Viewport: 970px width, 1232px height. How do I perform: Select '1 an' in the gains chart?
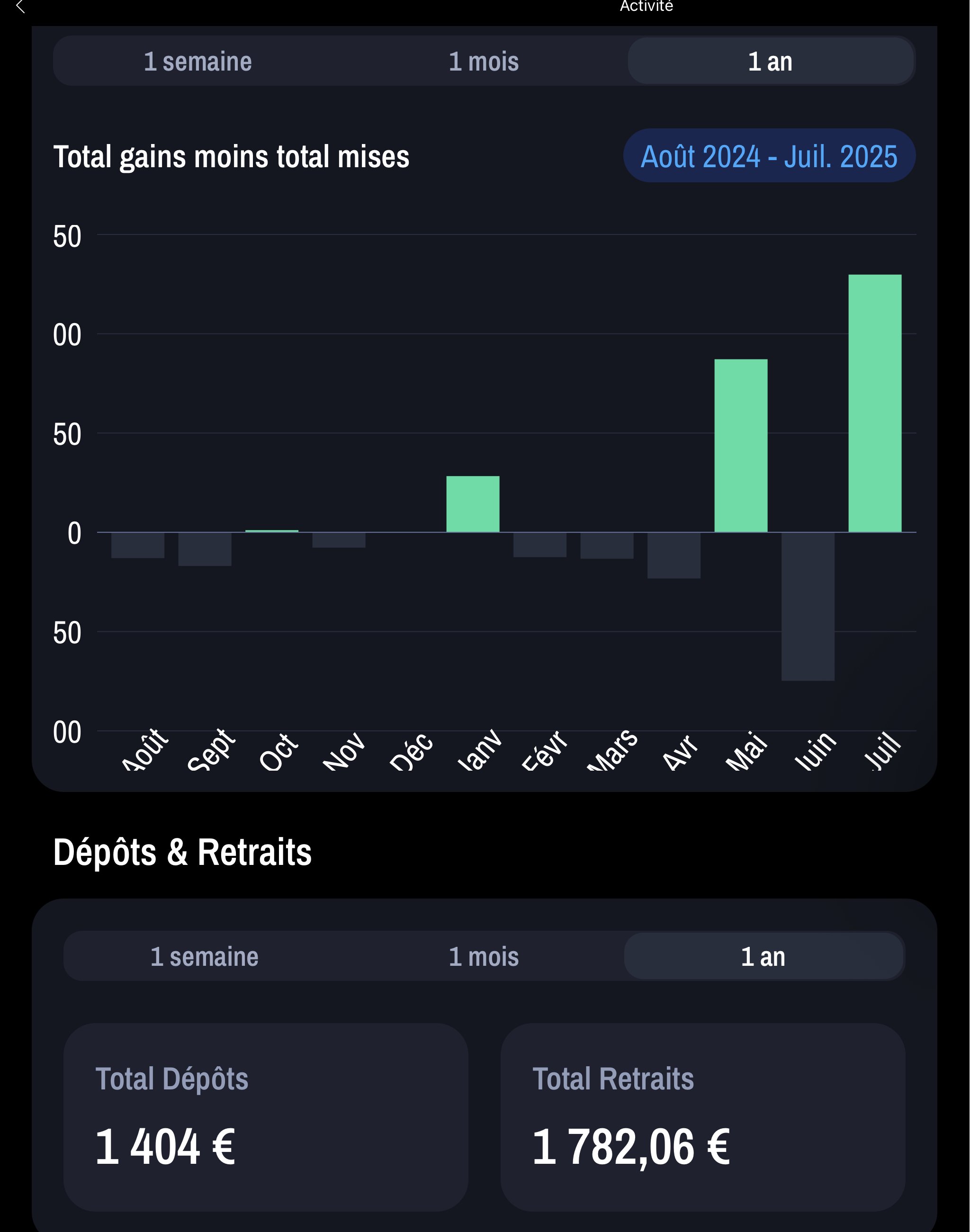[770, 62]
